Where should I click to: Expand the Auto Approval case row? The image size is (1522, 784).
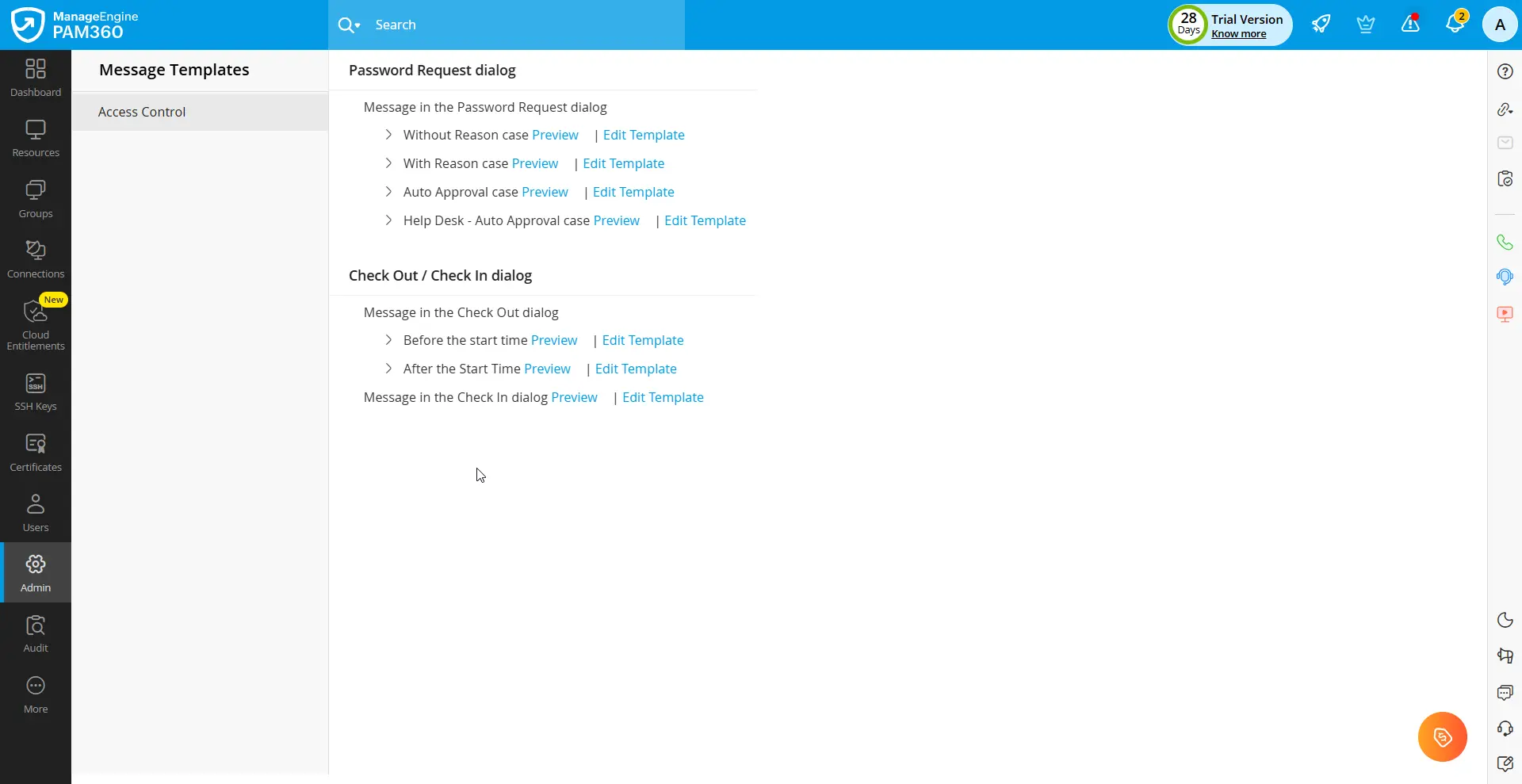tap(388, 192)
